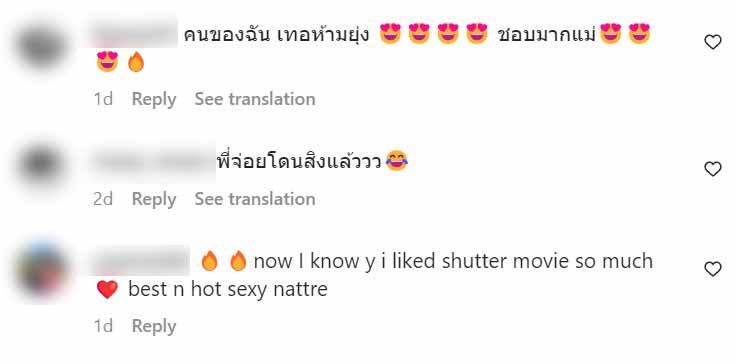This screenshot has width=735, height=364.
Task: Like the comment with the laughing emoji
Action: pos(712,169)
